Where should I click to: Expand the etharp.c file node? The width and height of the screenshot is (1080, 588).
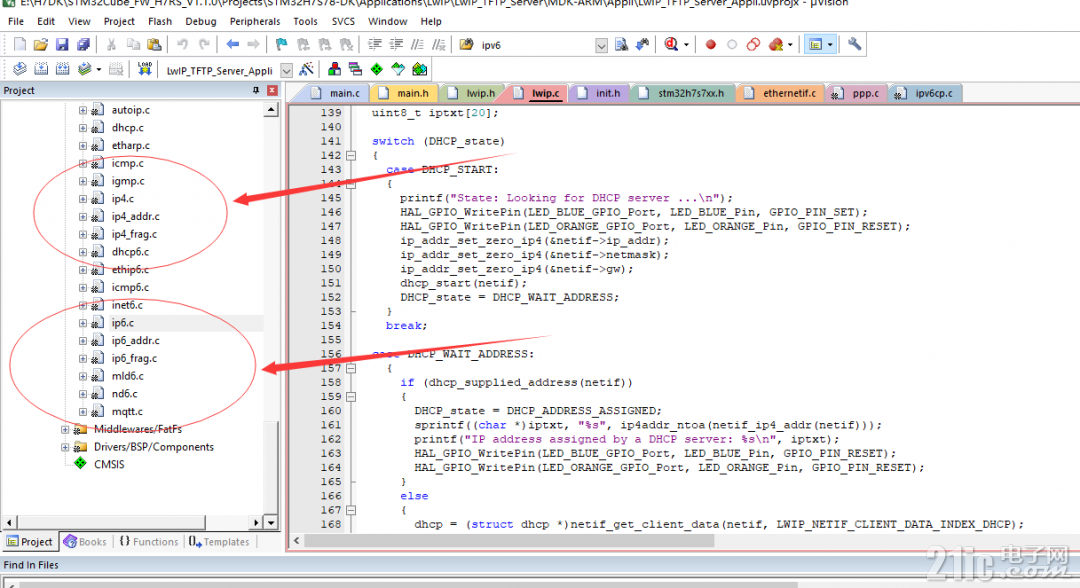(83, 146)
